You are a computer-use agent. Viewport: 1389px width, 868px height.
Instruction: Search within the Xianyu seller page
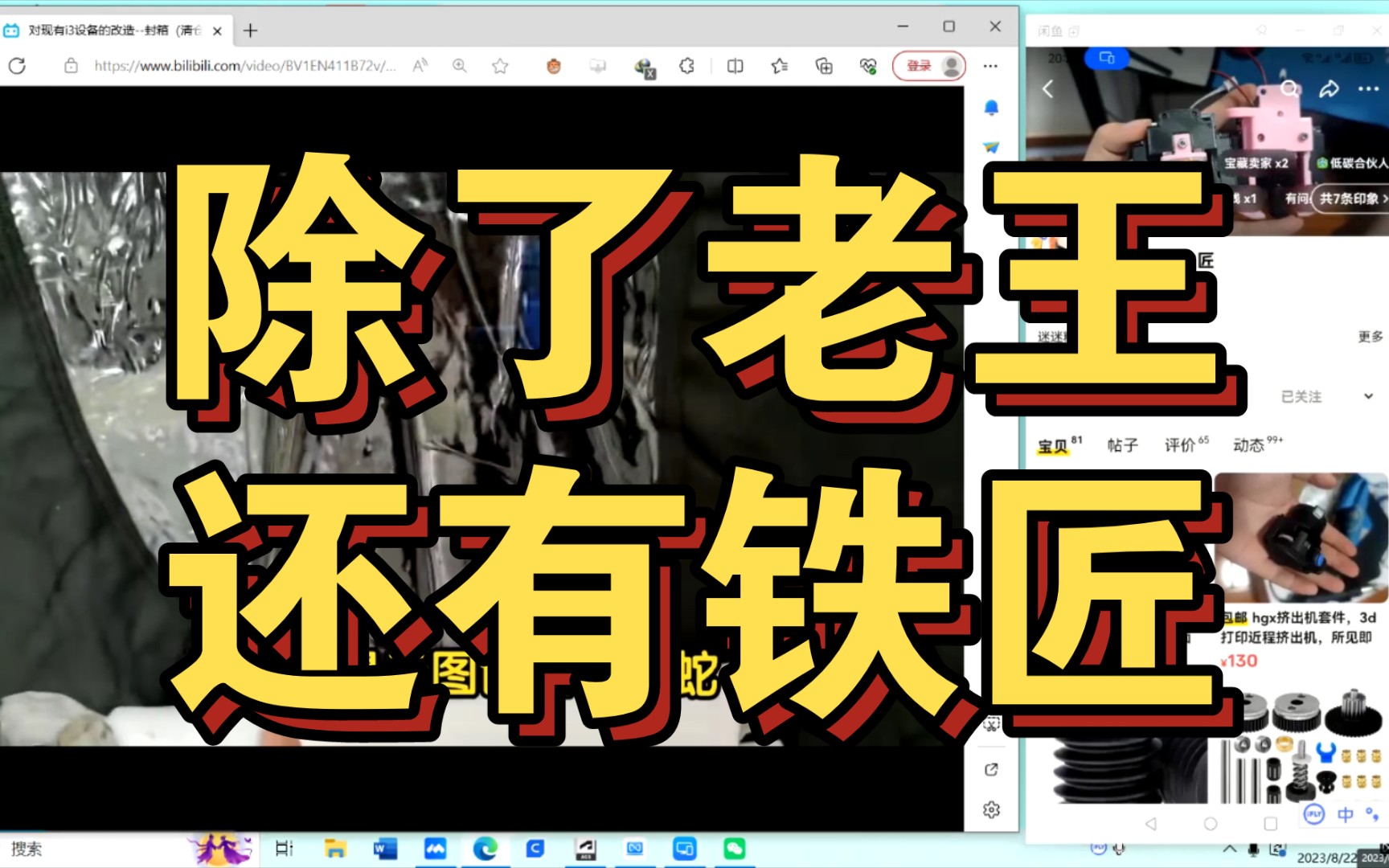pos(1289,88)
